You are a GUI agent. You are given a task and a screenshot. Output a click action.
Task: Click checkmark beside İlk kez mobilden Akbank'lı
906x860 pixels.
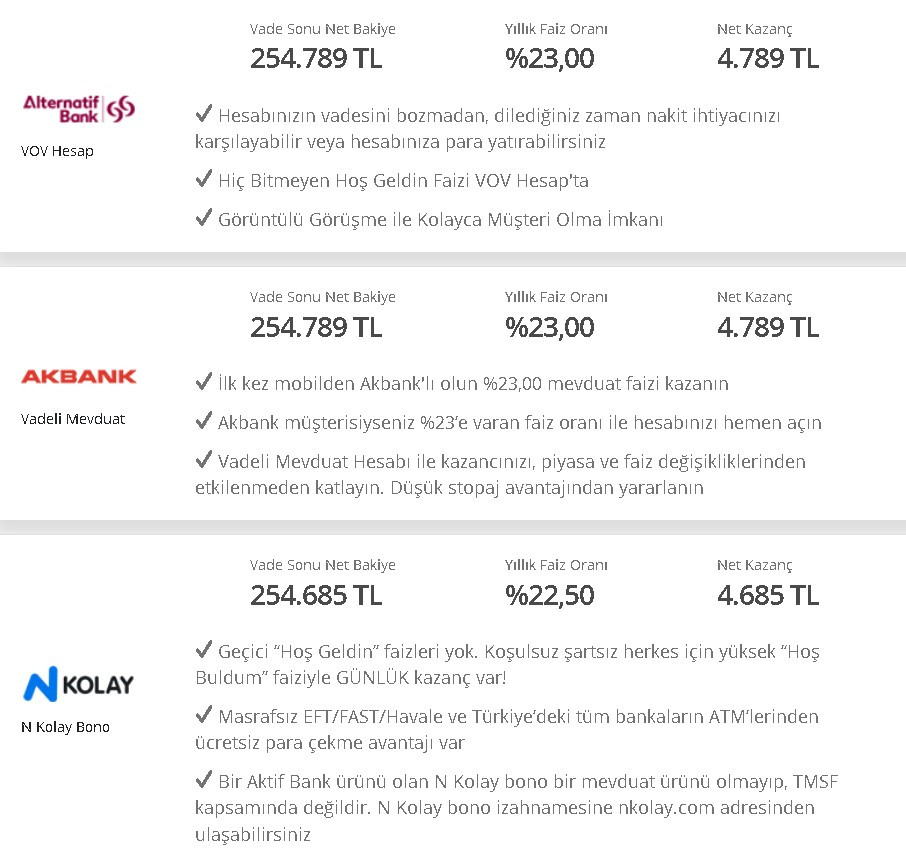point(204,381)
